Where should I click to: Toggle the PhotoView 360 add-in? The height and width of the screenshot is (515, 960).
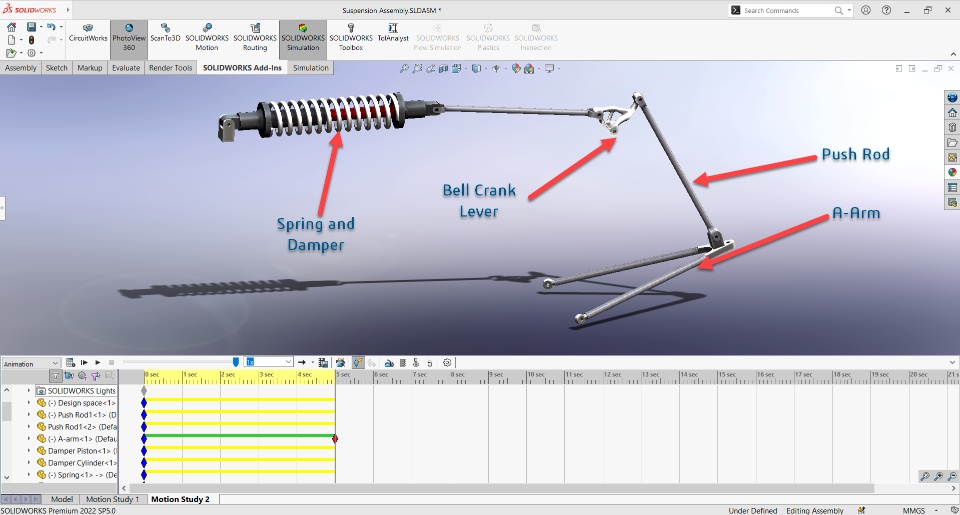(129, 38)
